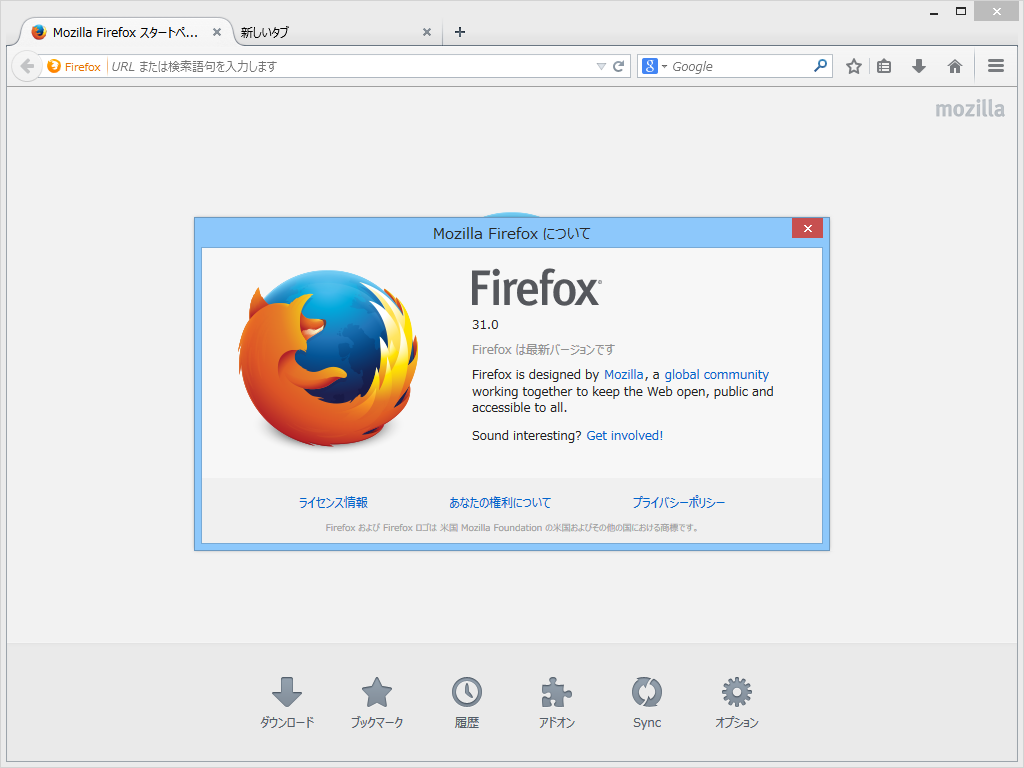The width and height of the screenshot is (1024, 768).
Task: Bookmark this page with the star icon
Action: [x=852, y=65]
